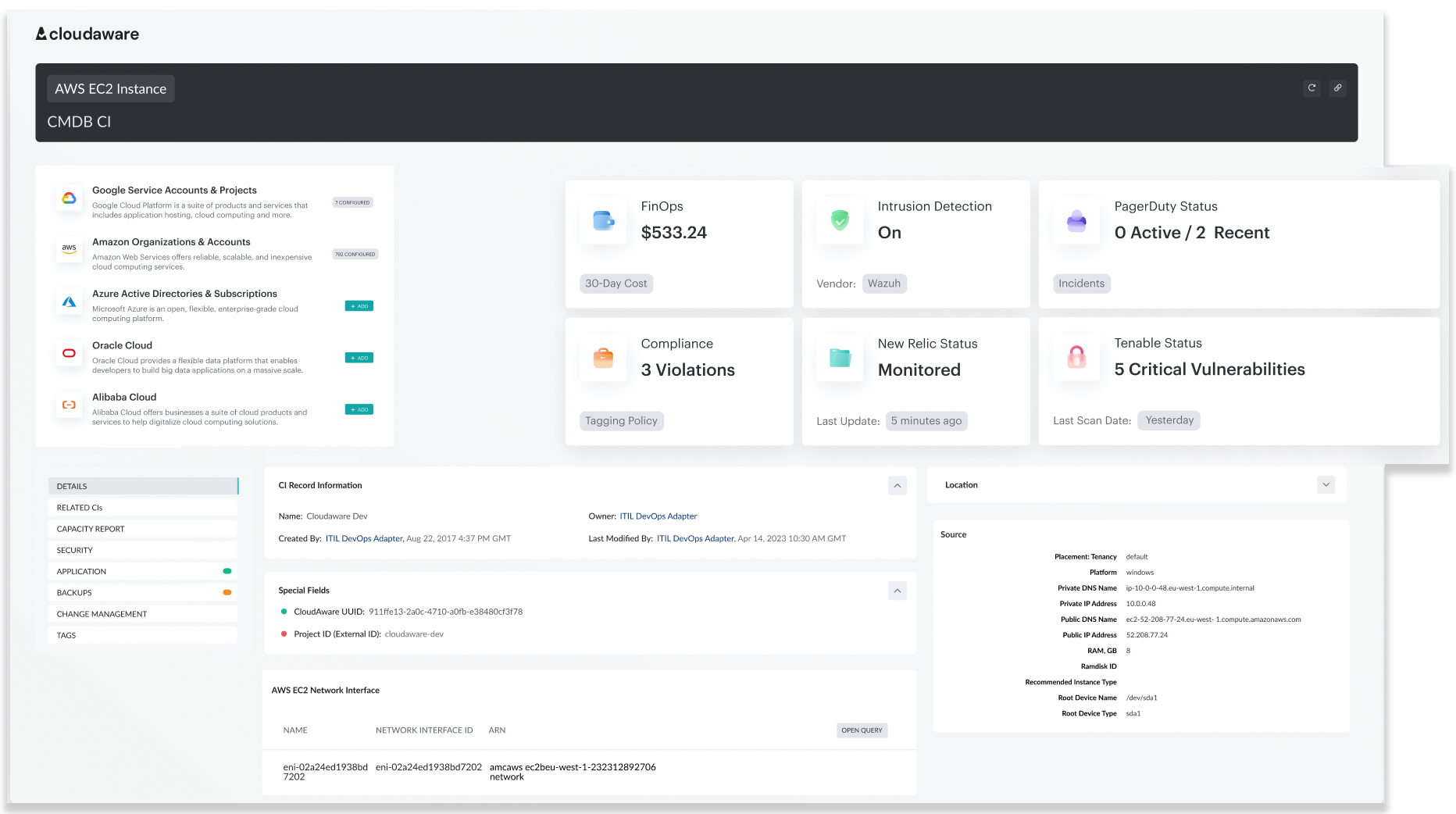The width and height of the screenshot is (1456, 814).
Task: Click the Tagging Policy tag
Action: pyautogui.click(x=622, y=421)
